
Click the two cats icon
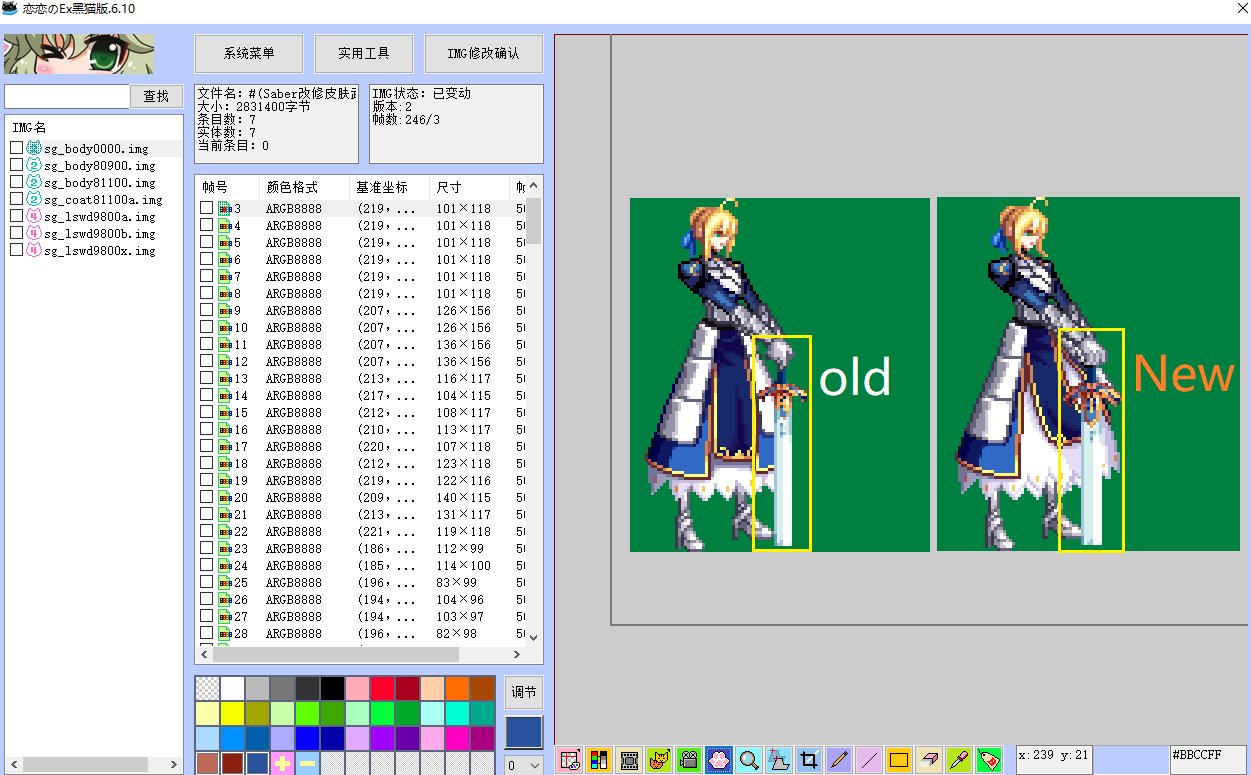pos(659,759)
